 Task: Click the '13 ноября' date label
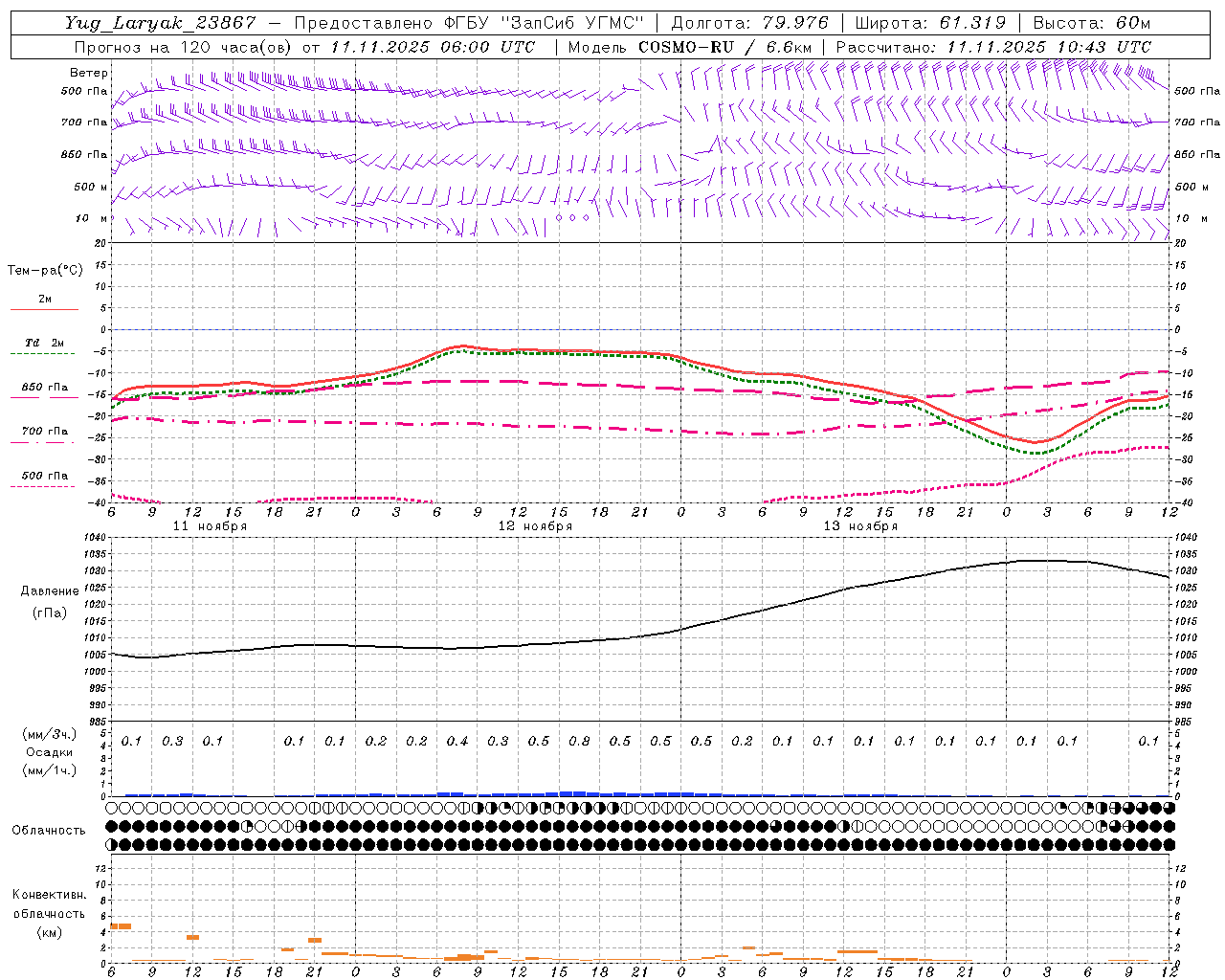pyautogui.click(x=860, y=526)
